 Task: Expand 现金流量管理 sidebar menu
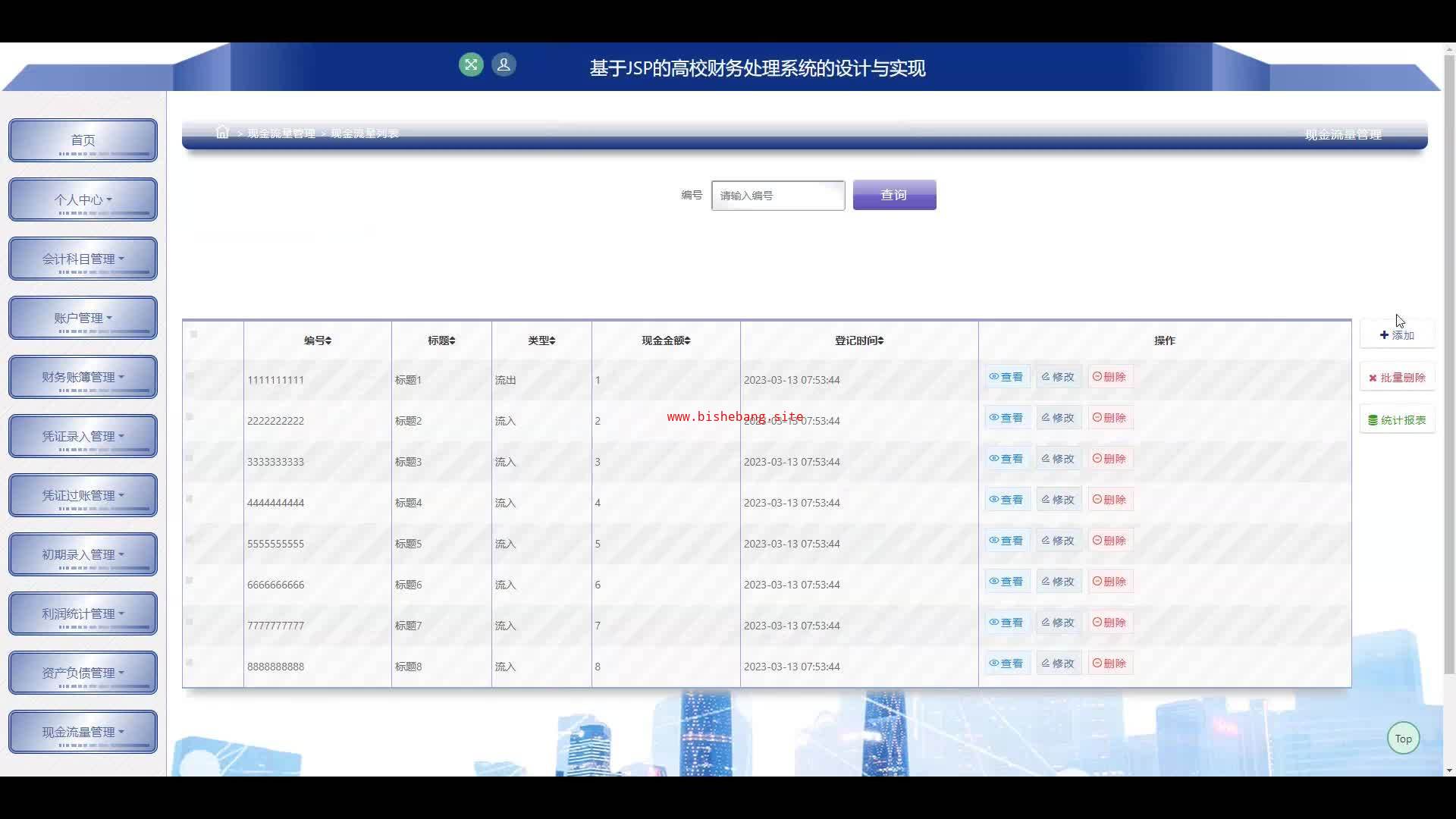pyautogui.click(x=83, y=732)
